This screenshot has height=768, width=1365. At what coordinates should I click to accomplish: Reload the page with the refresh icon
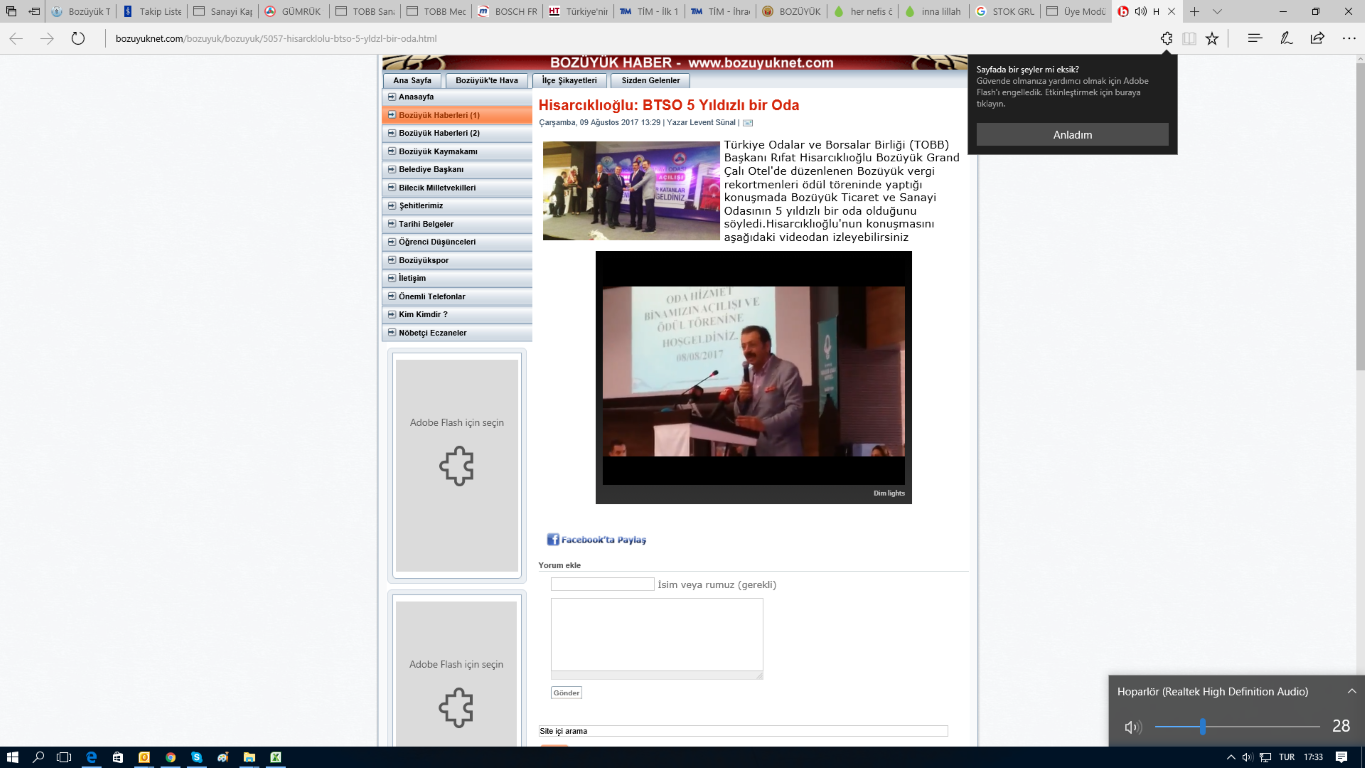tap(78, 39)
